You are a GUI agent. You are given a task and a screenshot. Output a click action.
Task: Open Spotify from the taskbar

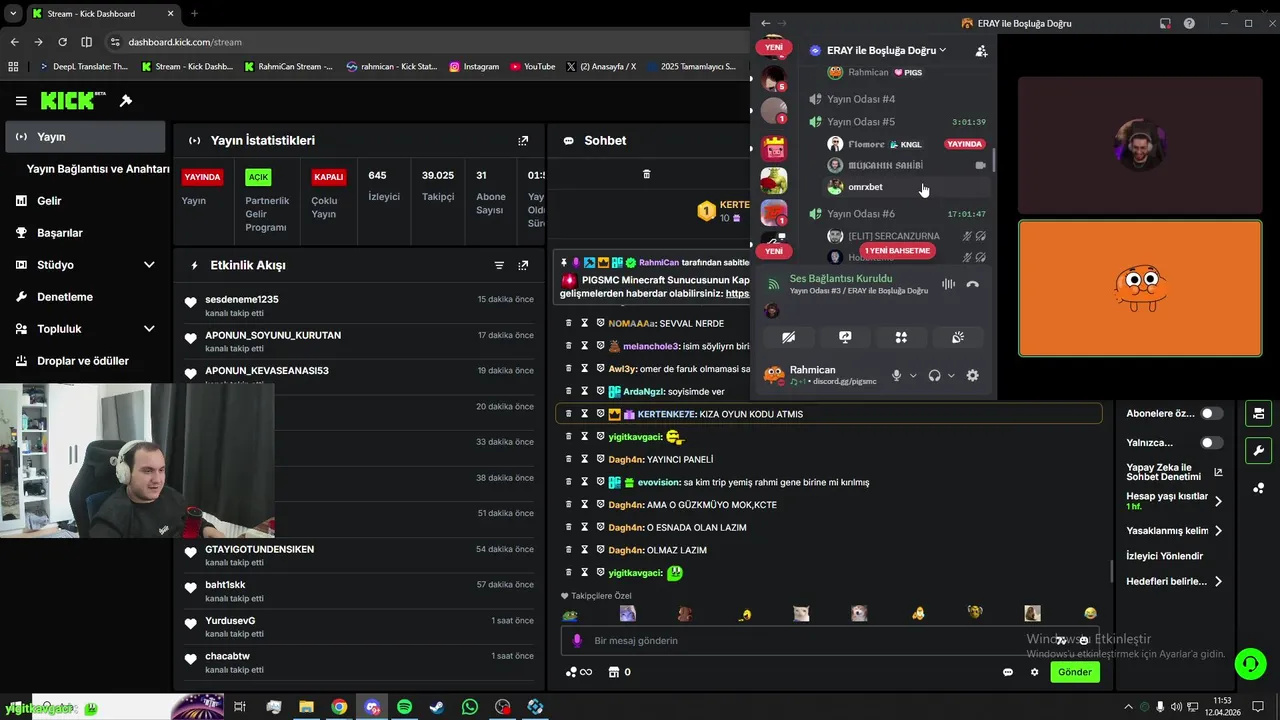tap(404, 707)
